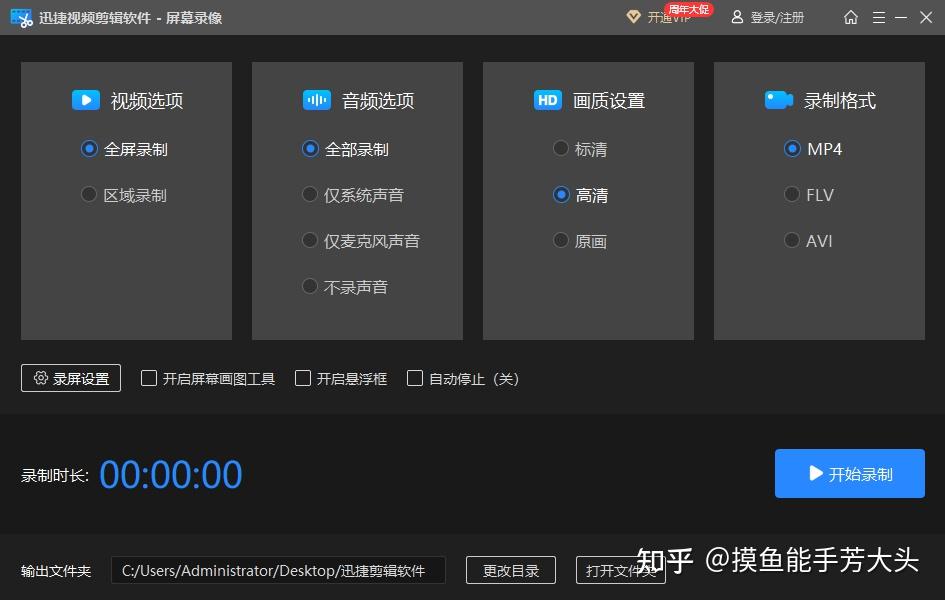Click the 录制时长 label

tap(55, 475)
